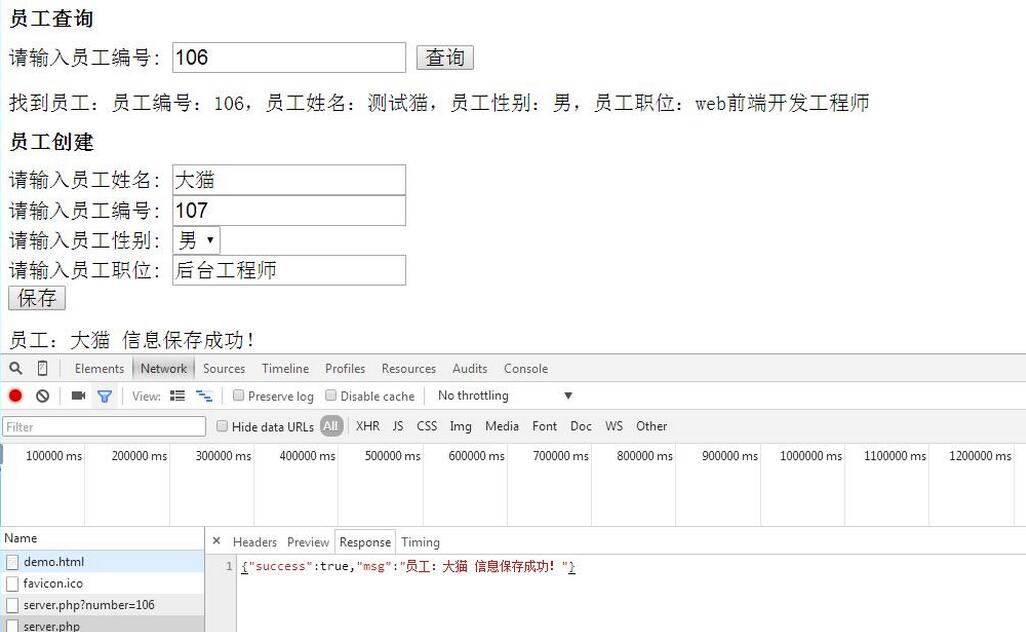
Task: Click the Name column header
Action: (x=102, y=538)
